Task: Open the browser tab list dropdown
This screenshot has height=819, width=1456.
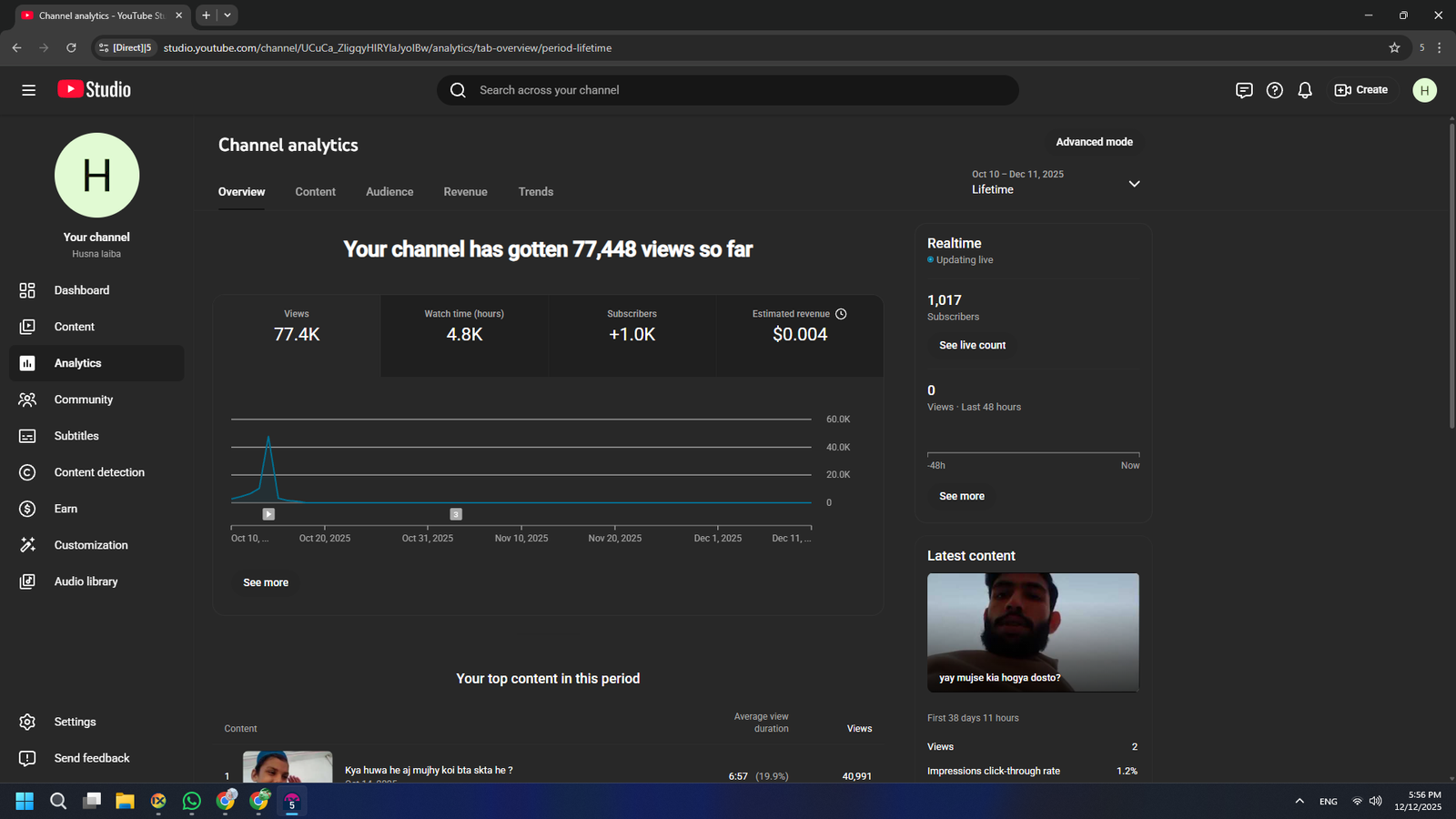Action: 227,15
